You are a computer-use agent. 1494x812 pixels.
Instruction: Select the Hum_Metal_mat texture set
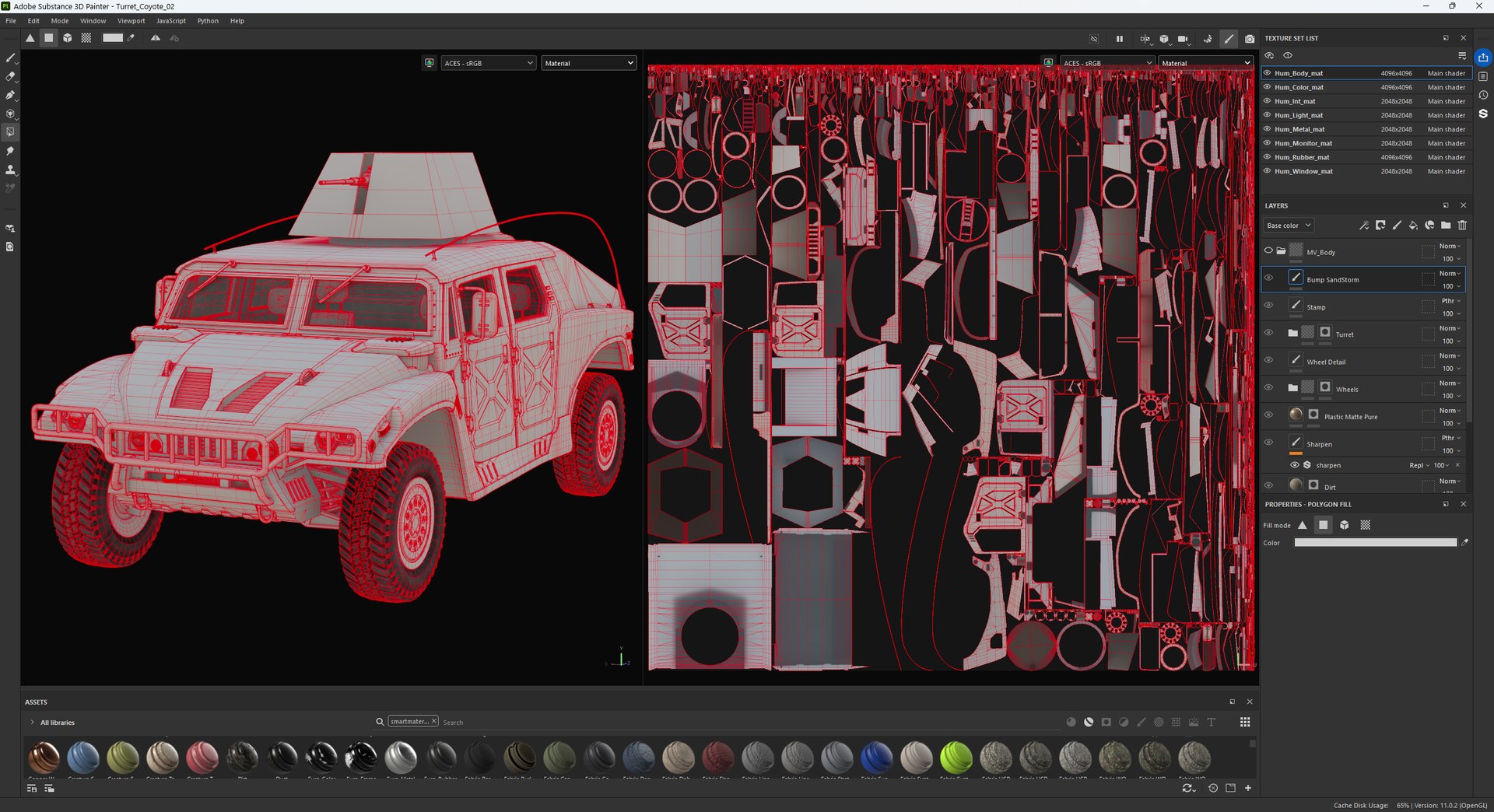pos(1365,129)
